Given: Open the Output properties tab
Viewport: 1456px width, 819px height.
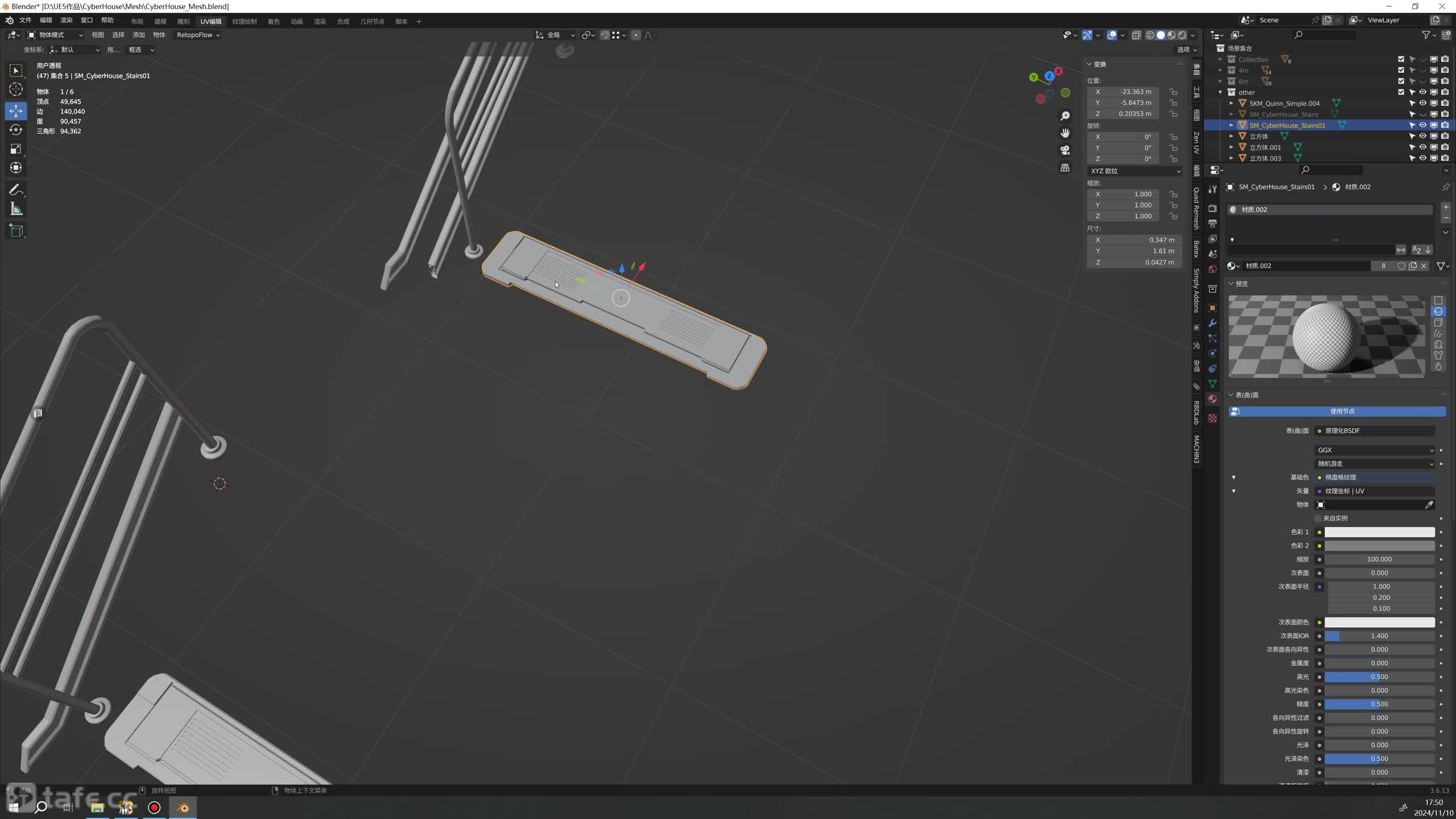Looking at the screenshot, I should click(x=1213, y=224).
